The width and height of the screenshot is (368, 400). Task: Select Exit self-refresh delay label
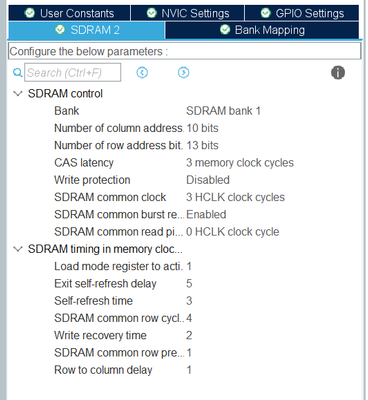[x=105, y=283]
